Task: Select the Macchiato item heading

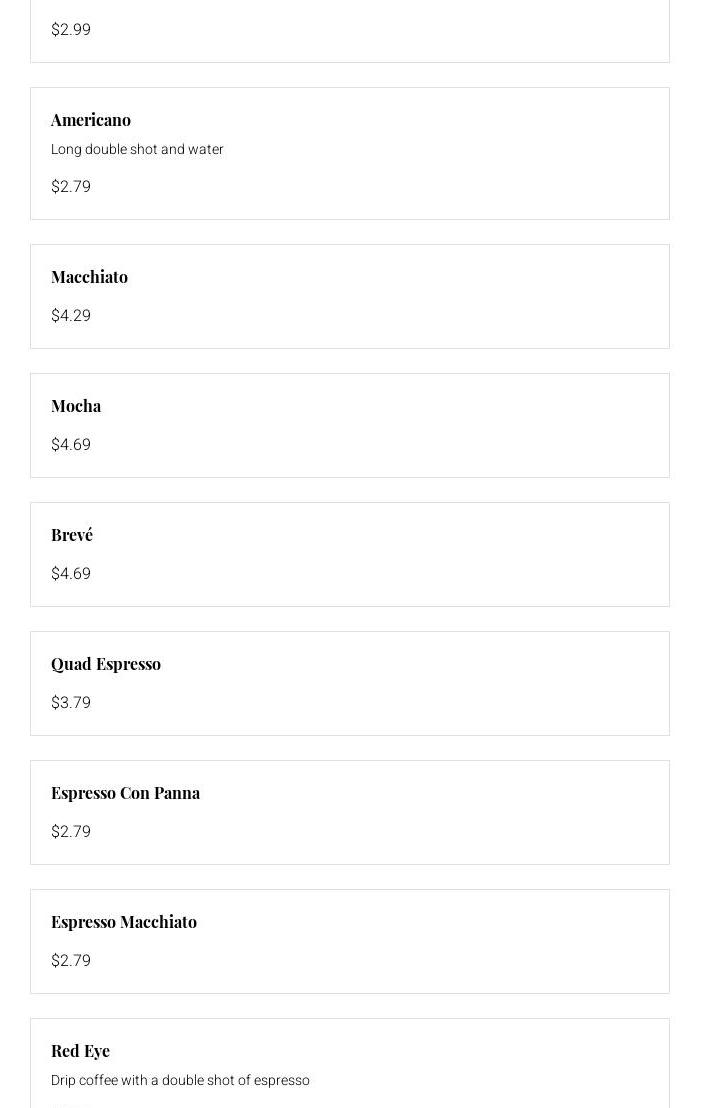Action: coord(89,277)
